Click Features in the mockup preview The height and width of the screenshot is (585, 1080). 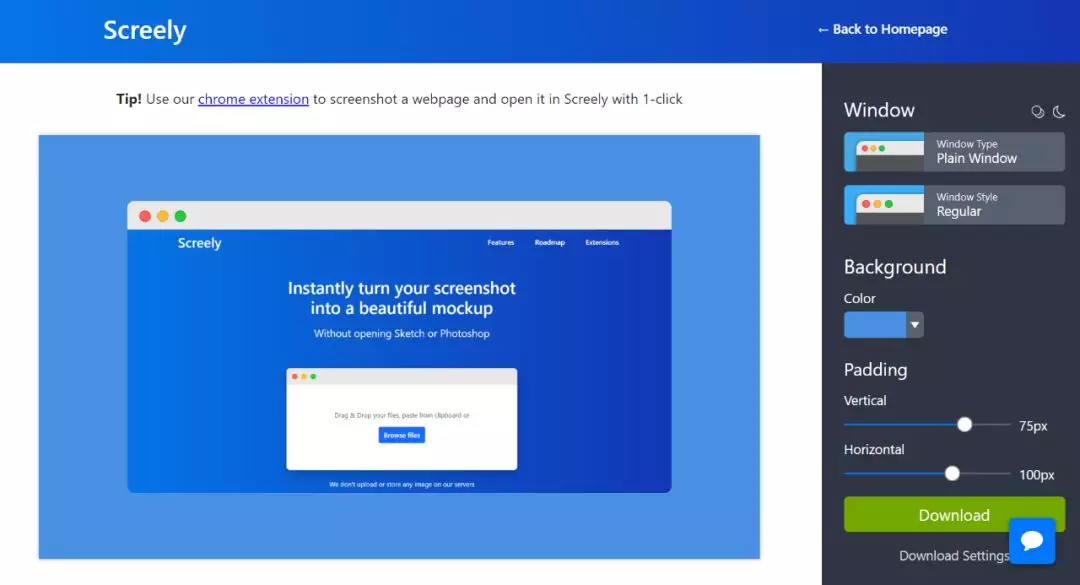(501, 243)
